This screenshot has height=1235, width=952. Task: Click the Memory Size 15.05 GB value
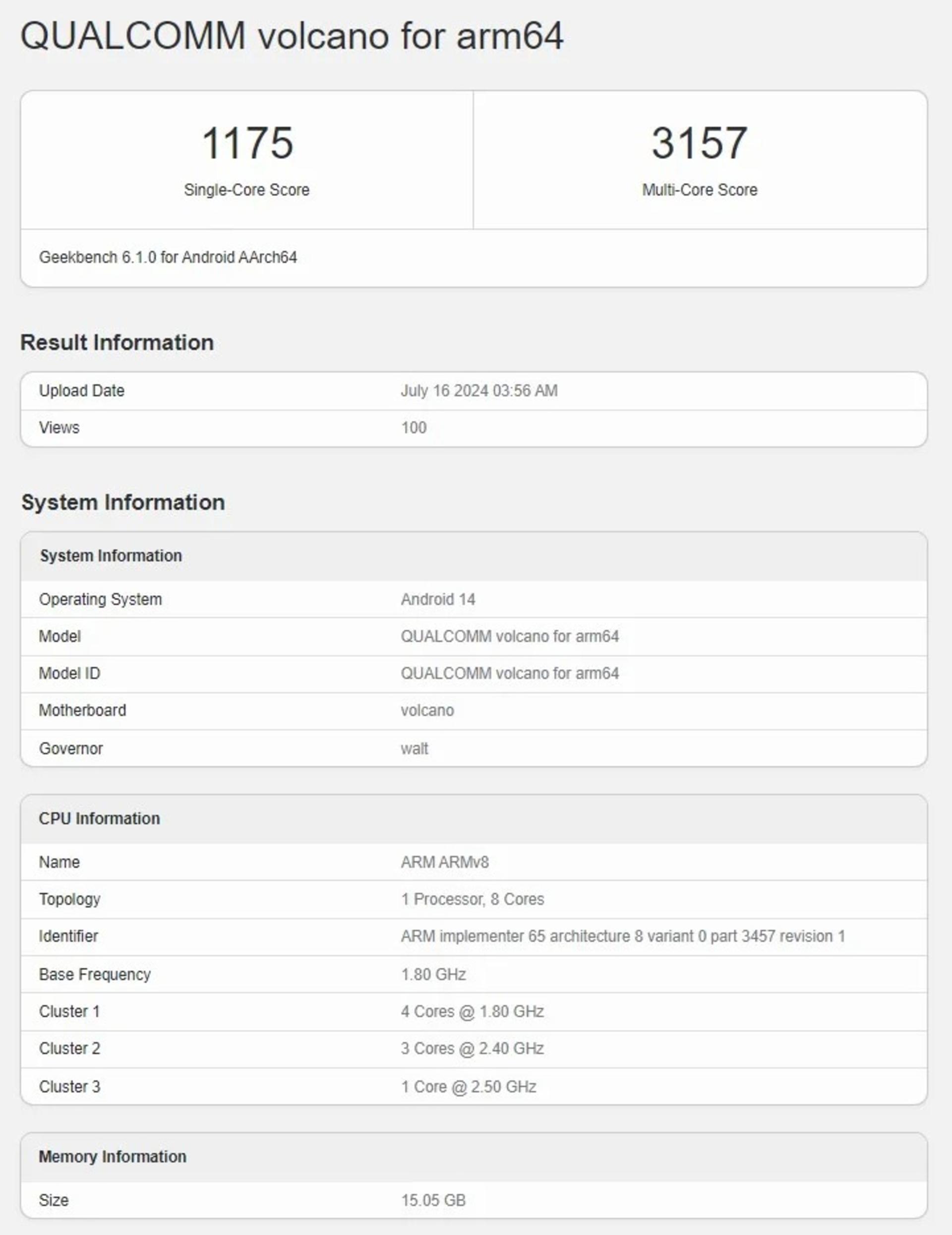click(x=433, y=1200)
